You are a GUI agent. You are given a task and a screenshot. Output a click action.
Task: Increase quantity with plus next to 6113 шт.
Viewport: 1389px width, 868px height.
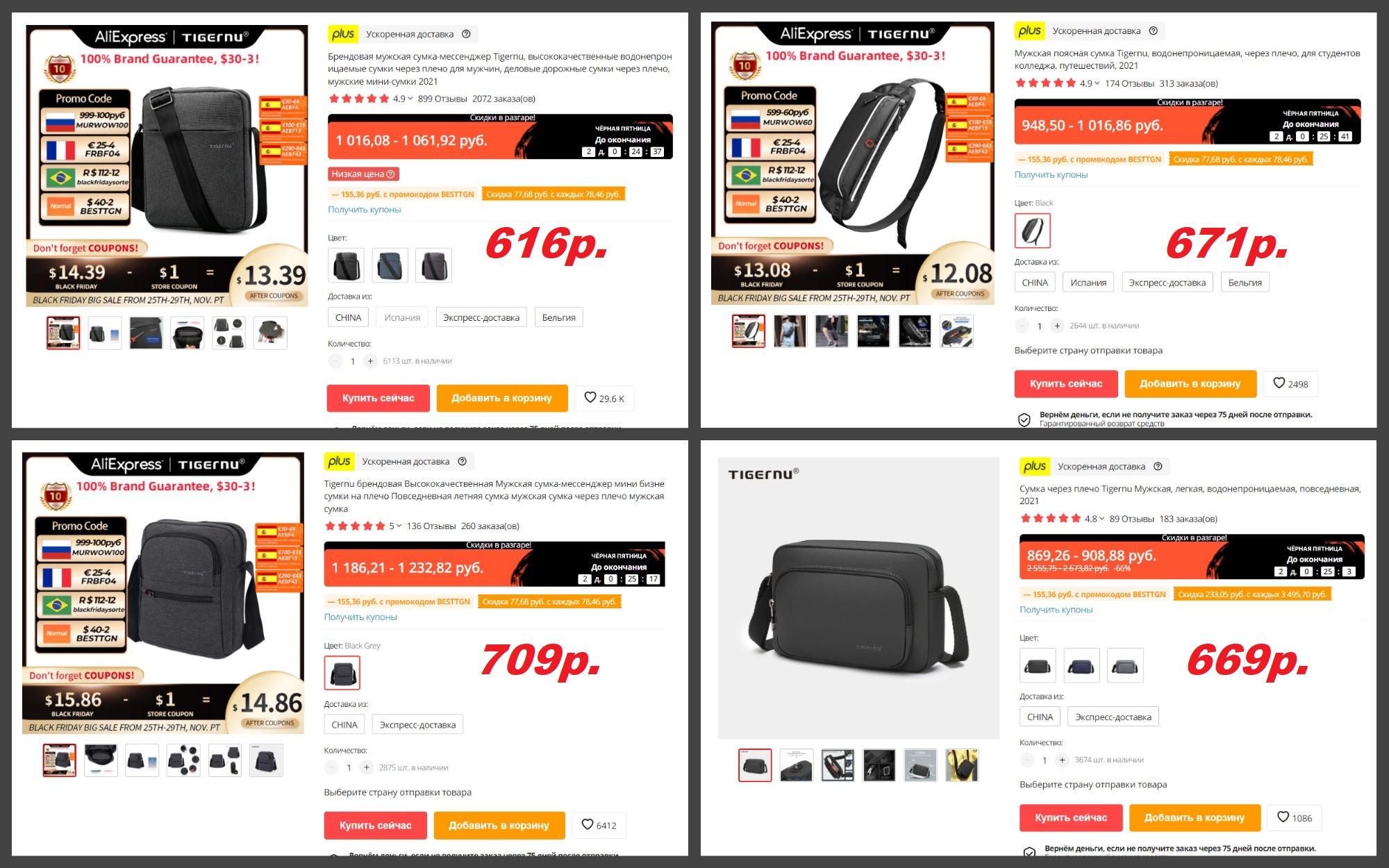click(370, 361)
